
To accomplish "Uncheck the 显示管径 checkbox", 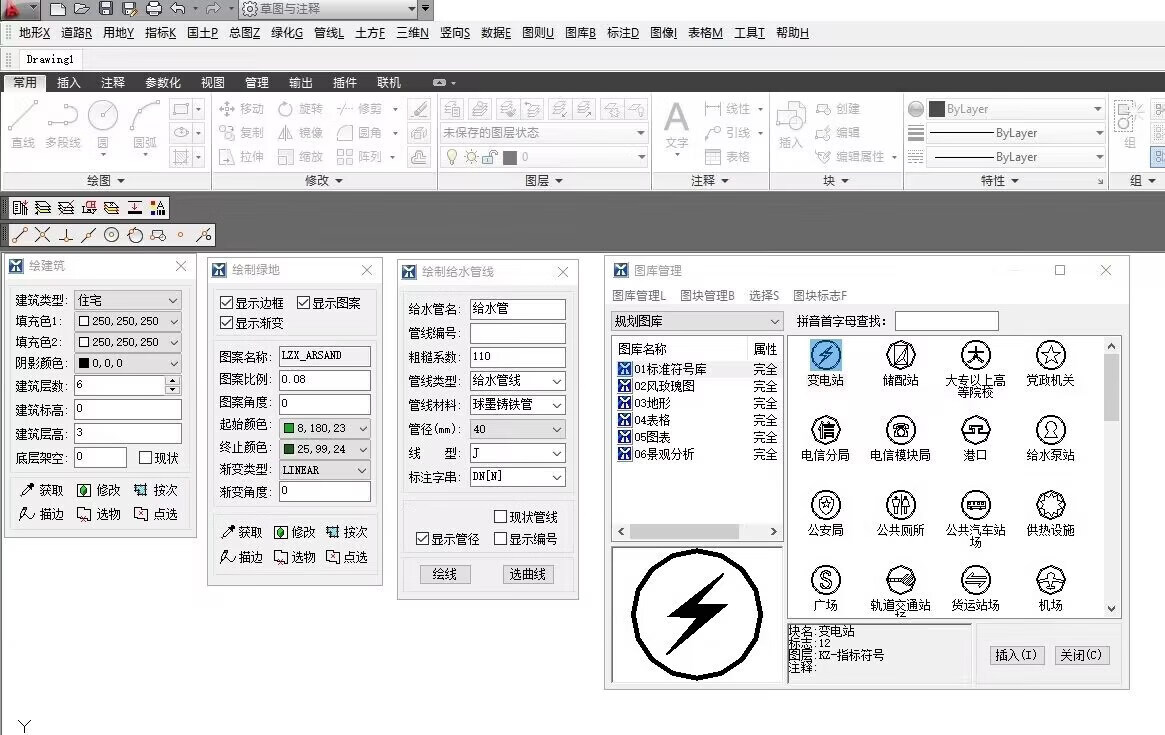I will (423, 539).
